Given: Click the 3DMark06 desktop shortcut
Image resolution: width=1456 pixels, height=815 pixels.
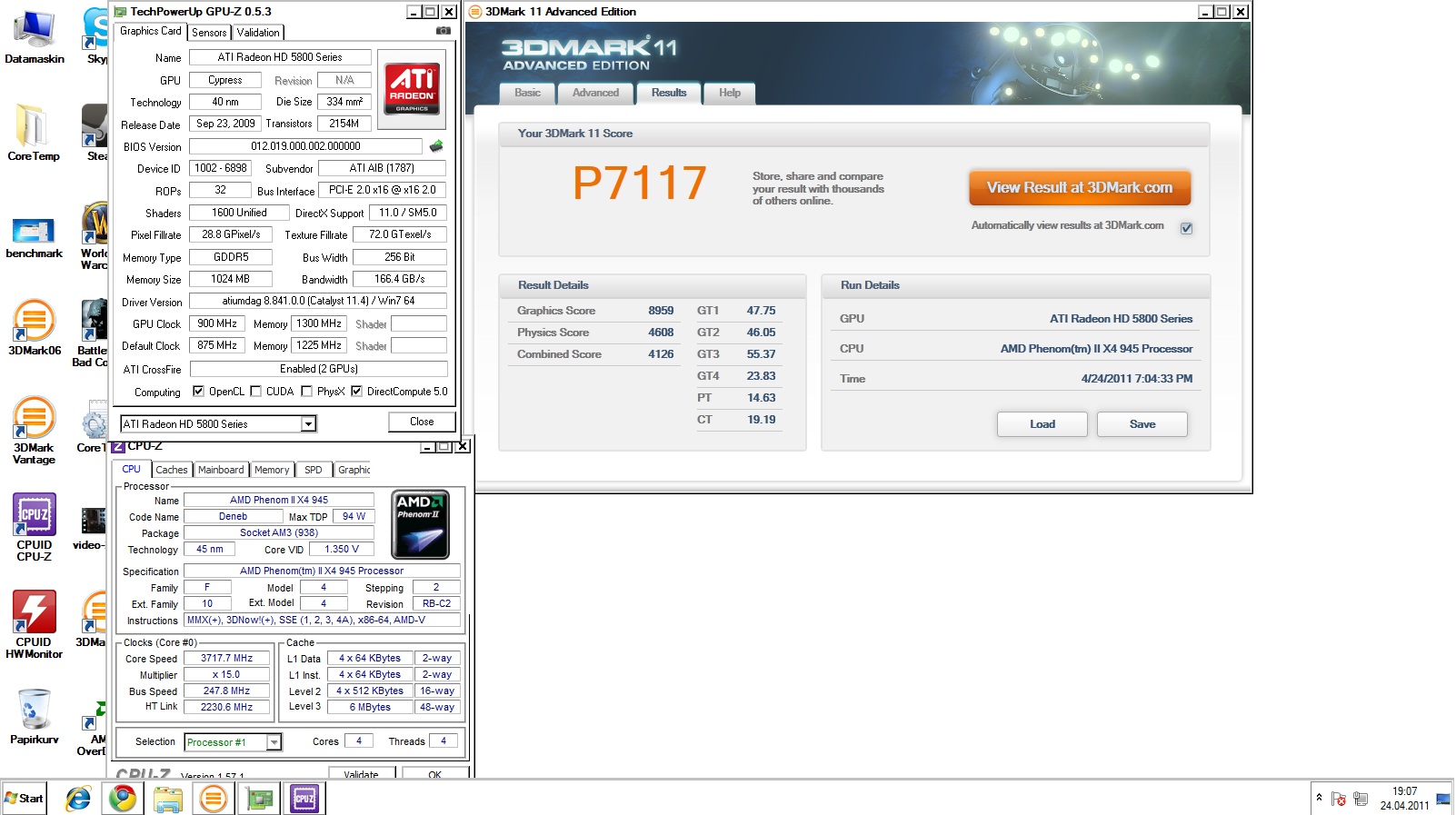Looking at the screenshot, I should pyautogui.click(x=35, y=327).
